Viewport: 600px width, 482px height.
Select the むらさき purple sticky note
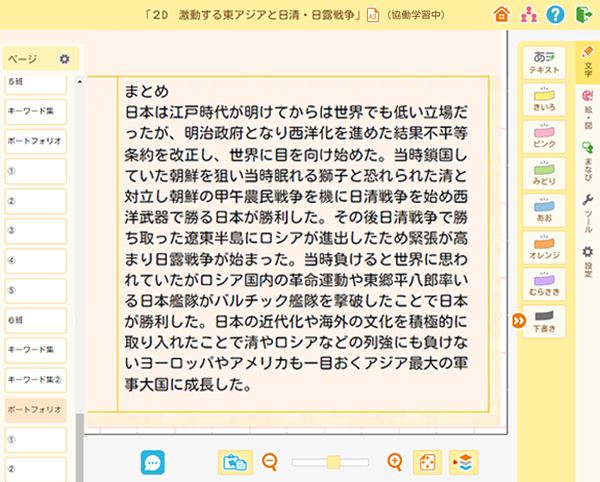point(544,284)
